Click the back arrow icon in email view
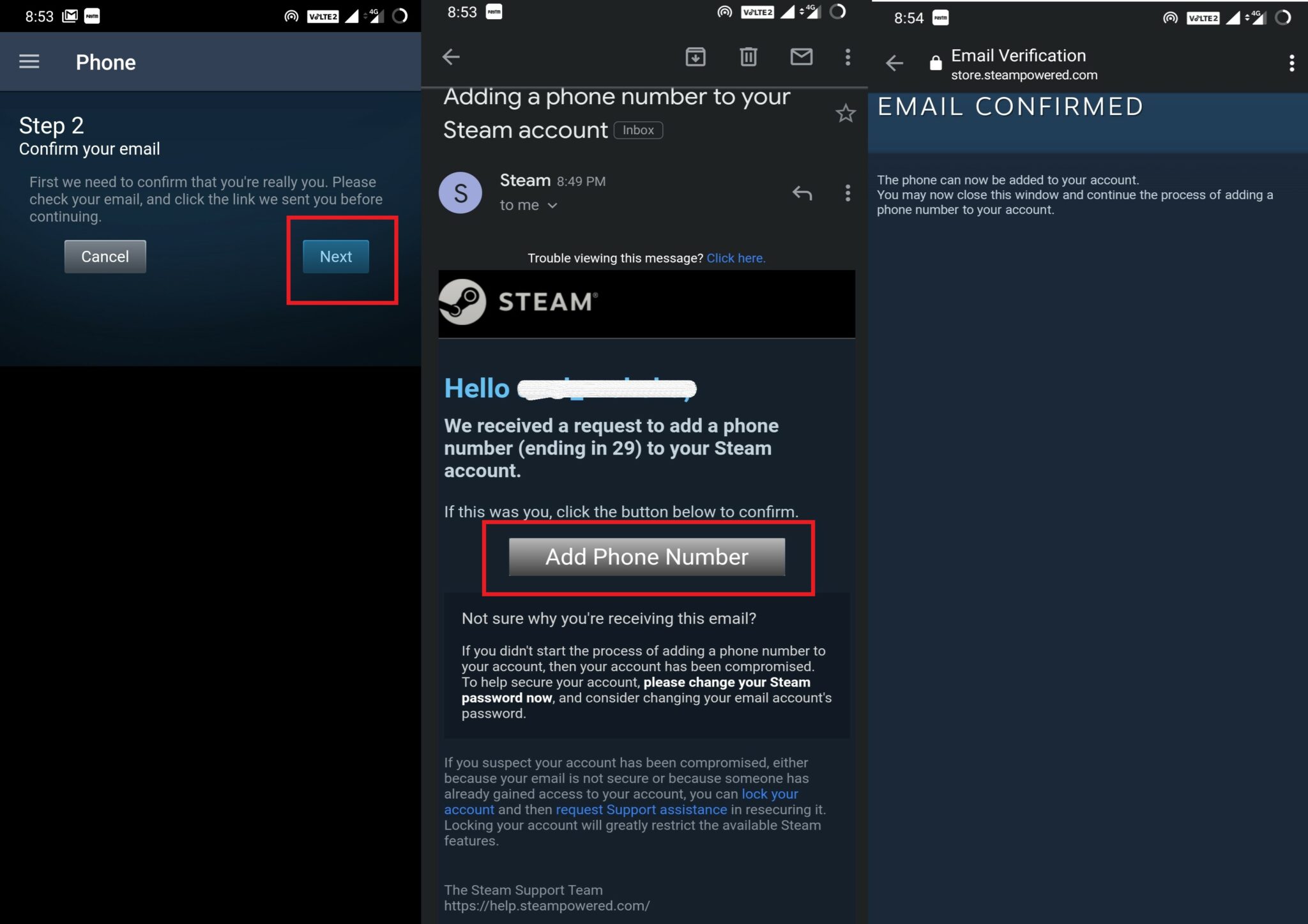Image resolution: width=1308 pixels, height=924 pixels. point(451,56)
